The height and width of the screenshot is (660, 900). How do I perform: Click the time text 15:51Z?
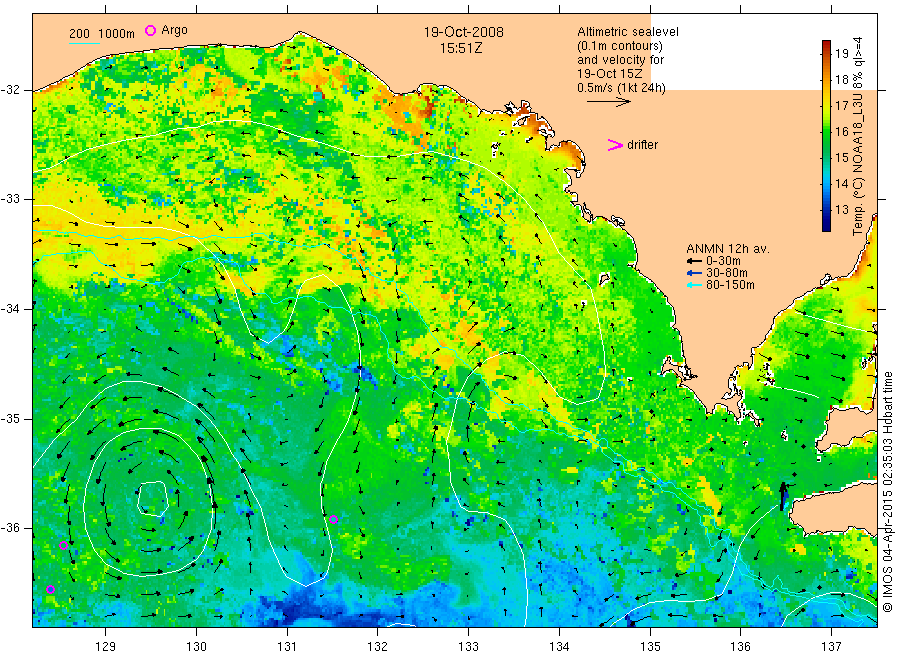tap(461, 48)
